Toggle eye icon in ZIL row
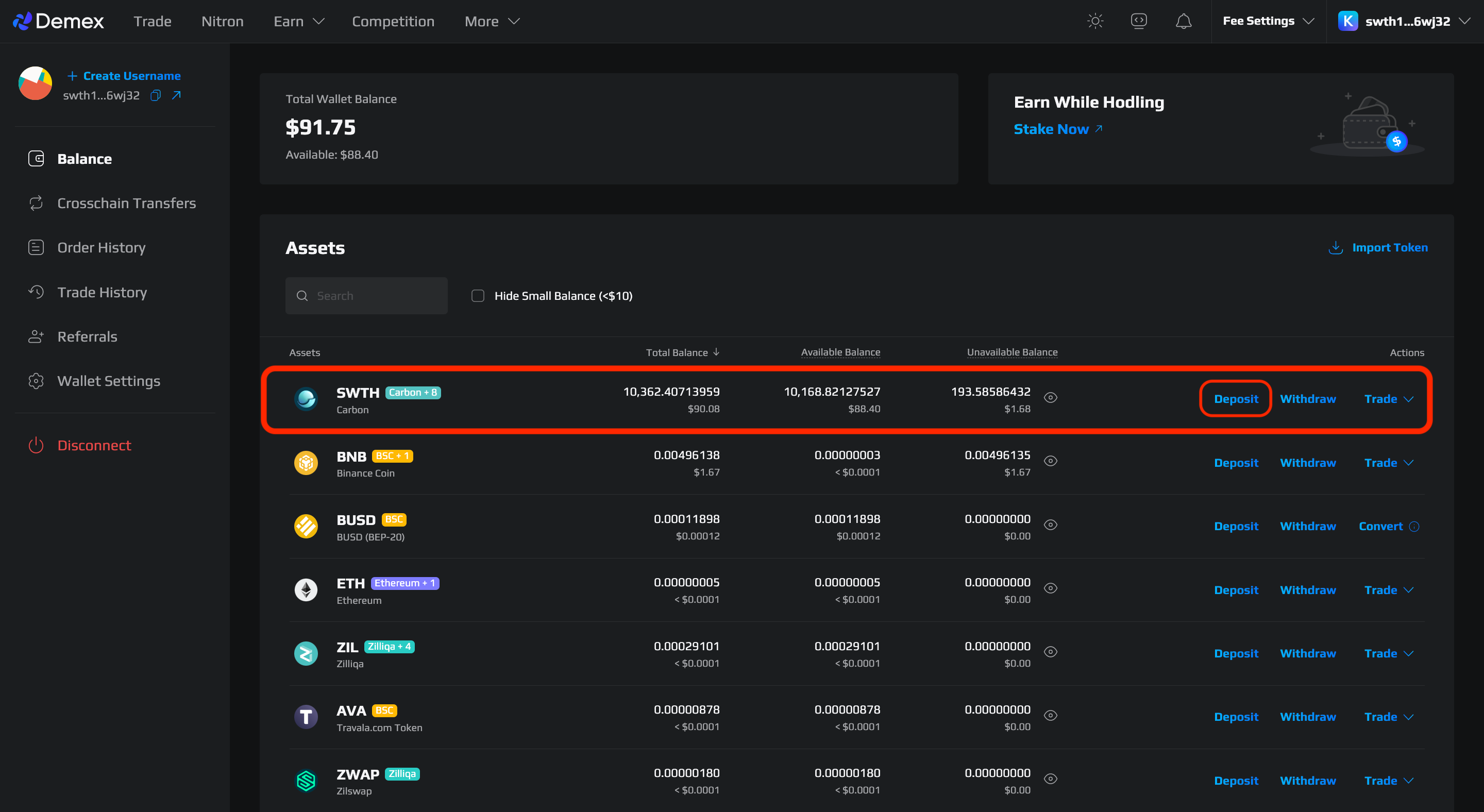This screenshot has width=1484, height=812. [x=1050, y=652]
